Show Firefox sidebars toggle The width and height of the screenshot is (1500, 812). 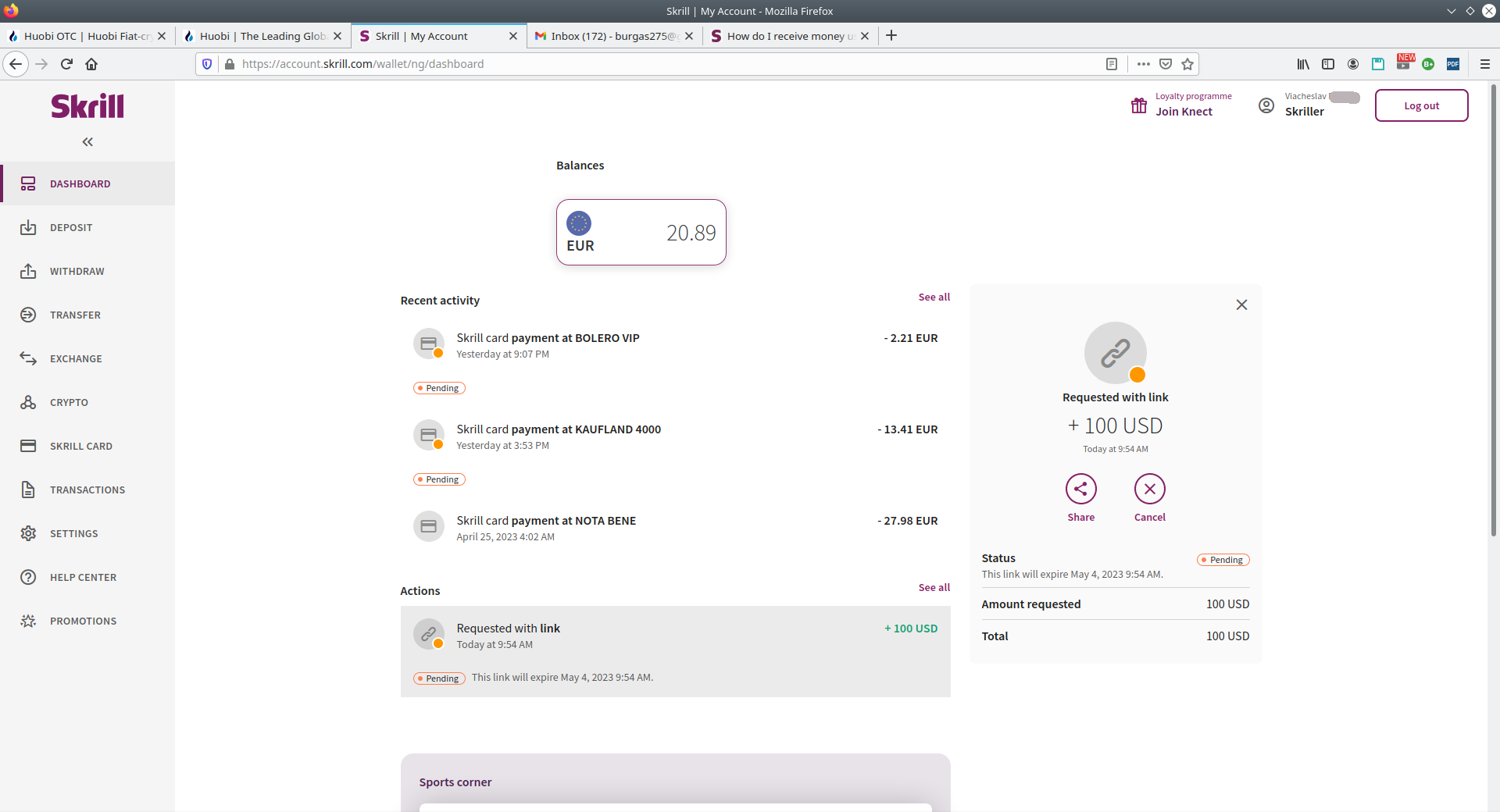(1328, 64)
